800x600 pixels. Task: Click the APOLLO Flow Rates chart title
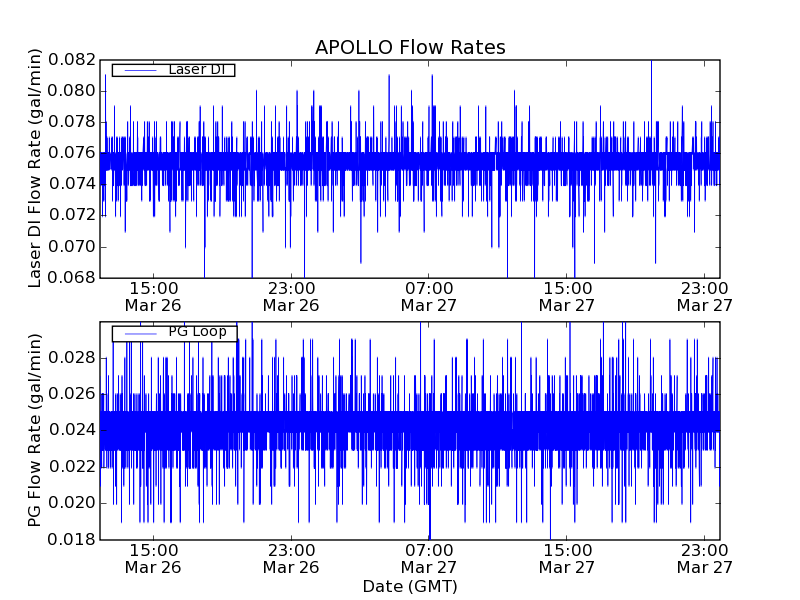pos(410,47)
